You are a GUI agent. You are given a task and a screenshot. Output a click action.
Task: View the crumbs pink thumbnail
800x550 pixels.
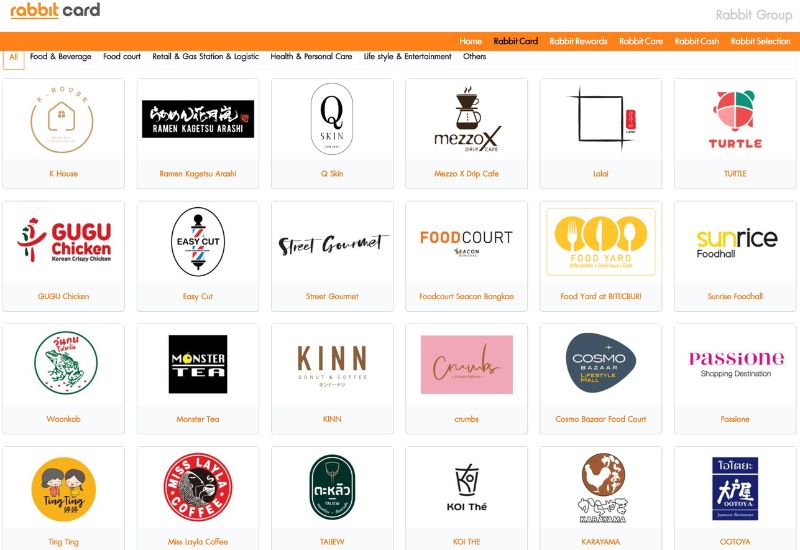coord(466,365)
